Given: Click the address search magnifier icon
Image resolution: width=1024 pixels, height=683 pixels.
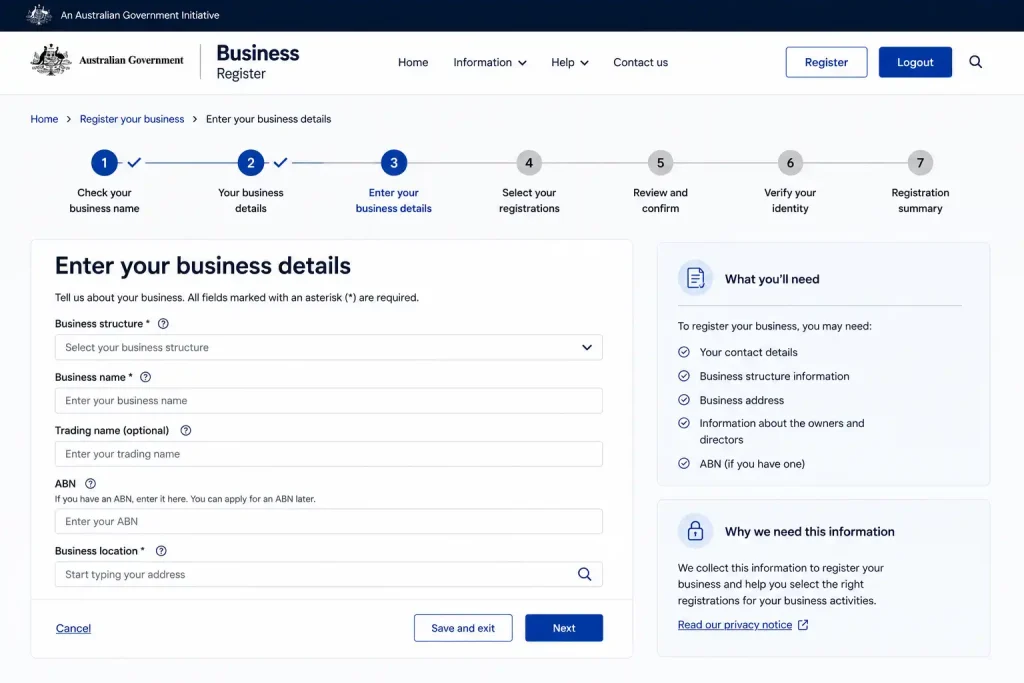Looking at the screenshot, I should tap(584, 575).
